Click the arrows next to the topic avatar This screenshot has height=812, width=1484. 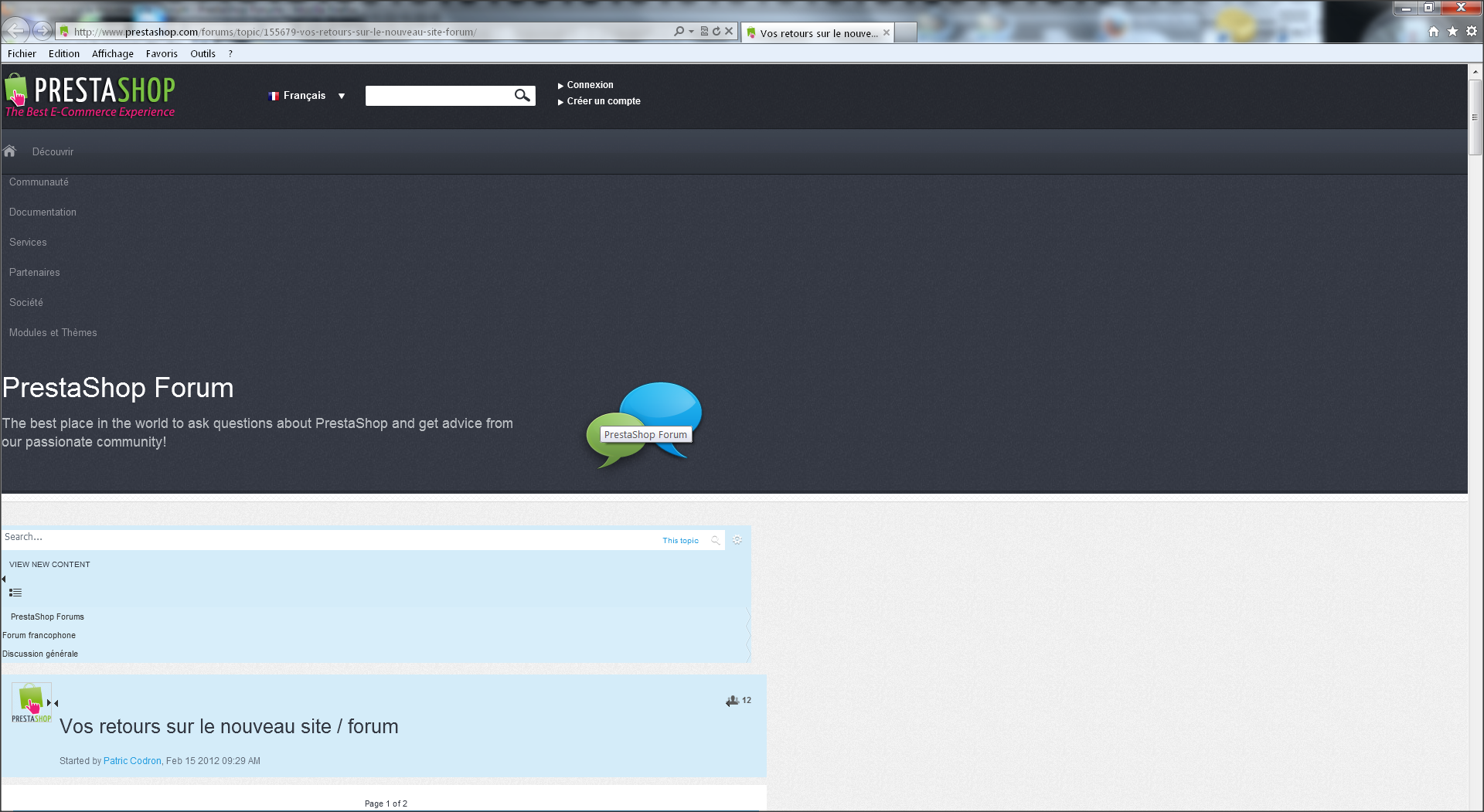[53, 703]
